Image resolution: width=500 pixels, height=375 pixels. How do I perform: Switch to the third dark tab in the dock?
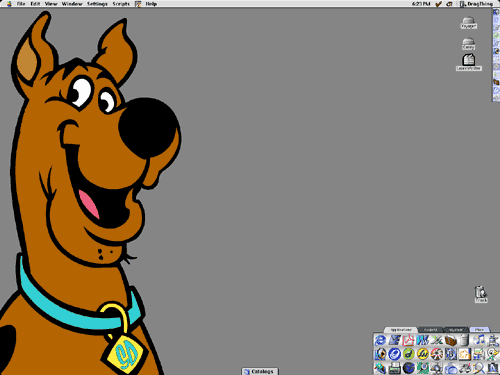pos(456,329)
